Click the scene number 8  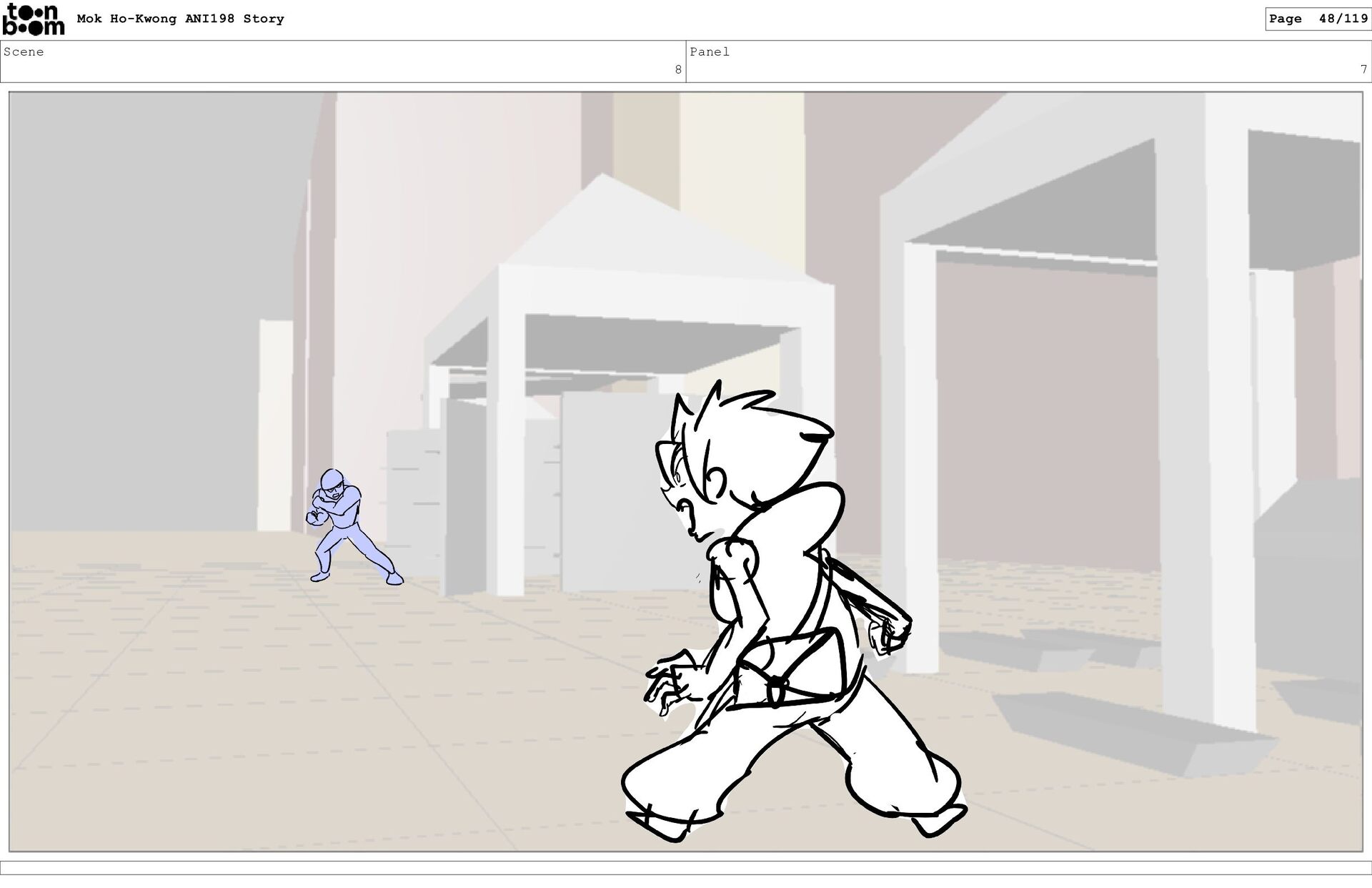tap(677, 70)
